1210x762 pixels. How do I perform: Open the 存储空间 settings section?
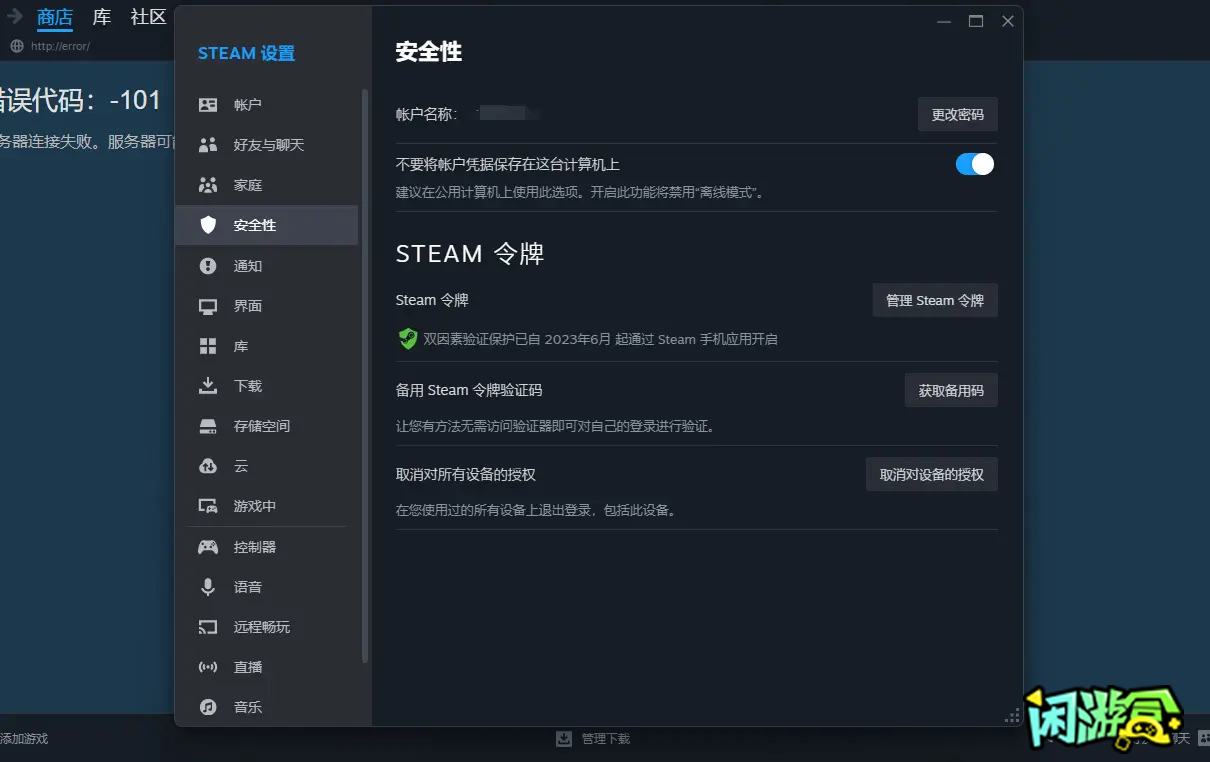coord(207,425)
